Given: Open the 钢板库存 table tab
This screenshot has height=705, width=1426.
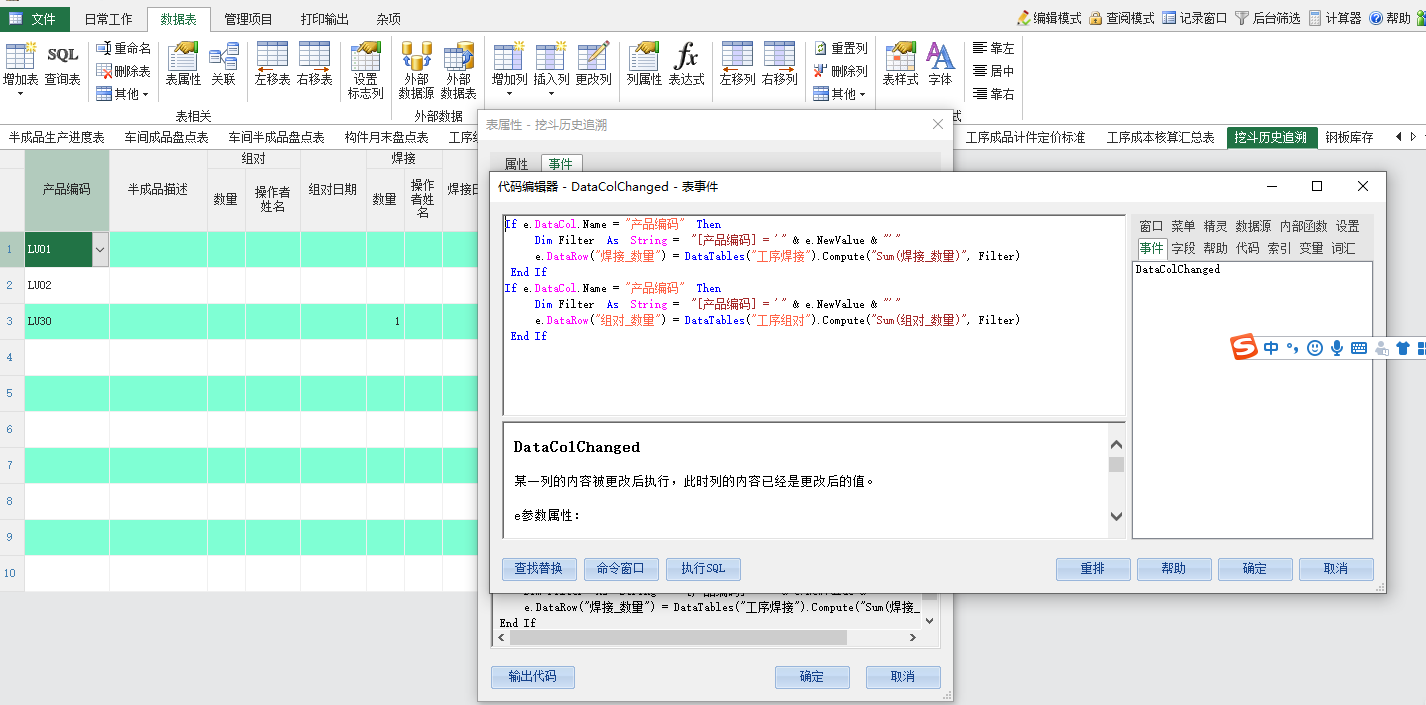Looking at the screenshot, I should (1349, 138).
